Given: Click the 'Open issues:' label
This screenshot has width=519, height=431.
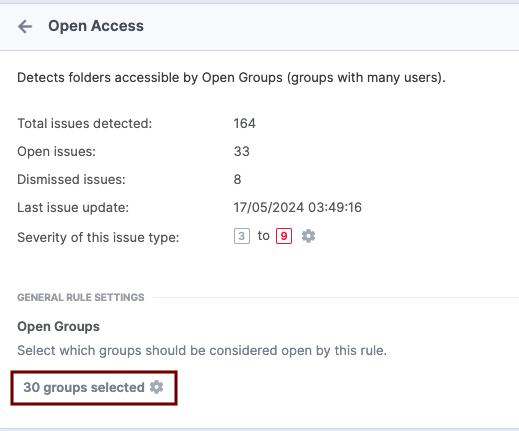Looking at the screenshot, I should pos(56,152).
